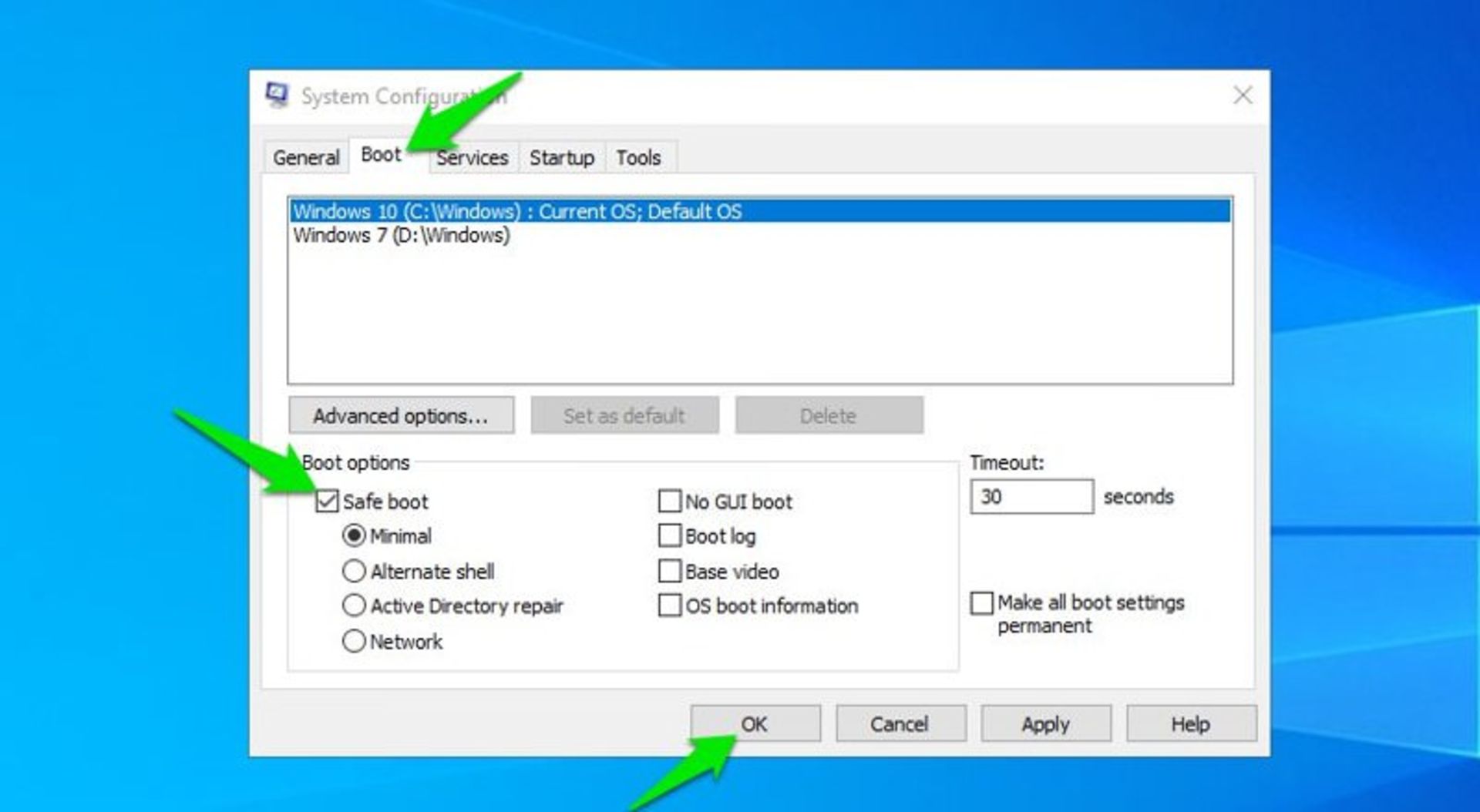This screenshot has width=1480, height=812.
Task: Choose Alternate shell radio button
Action: coord(354,572)
